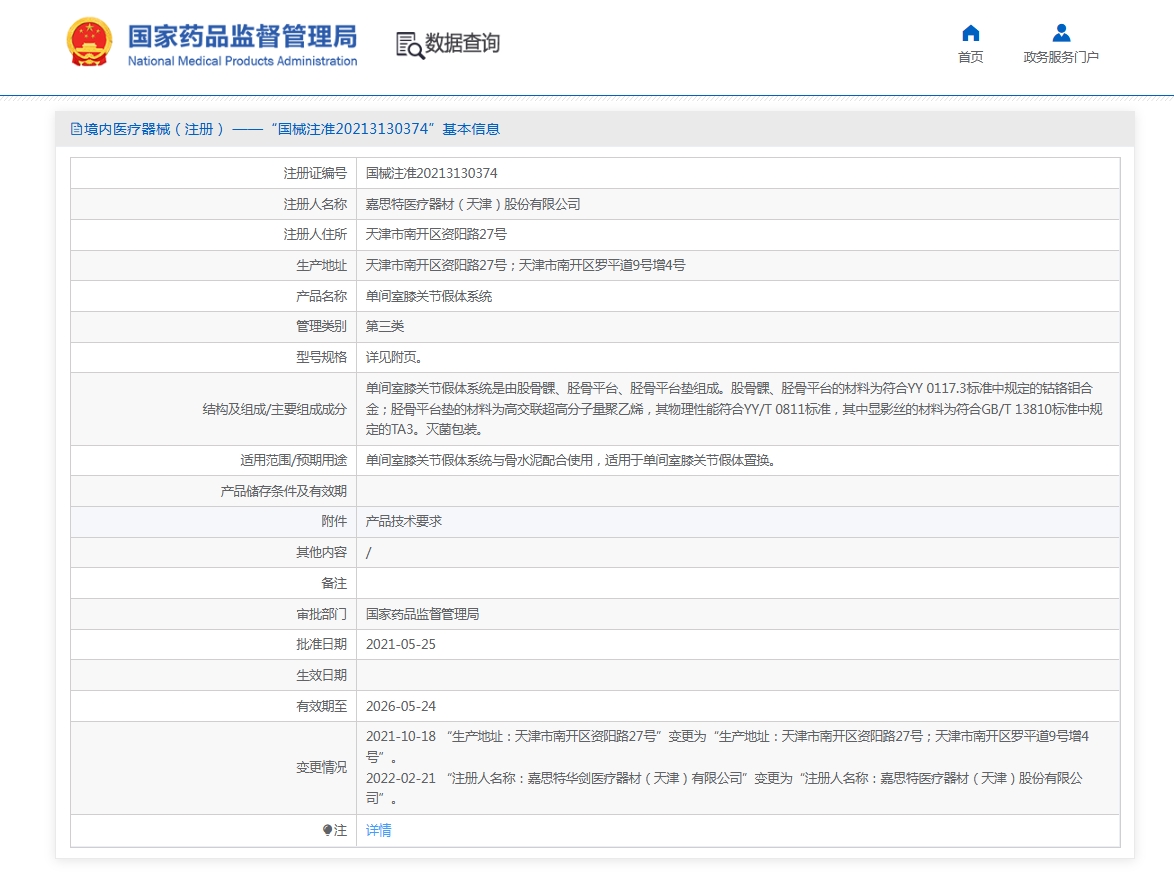Click the 数据查询 heading text
The image size is (1174, 879).
click(462, 43)
